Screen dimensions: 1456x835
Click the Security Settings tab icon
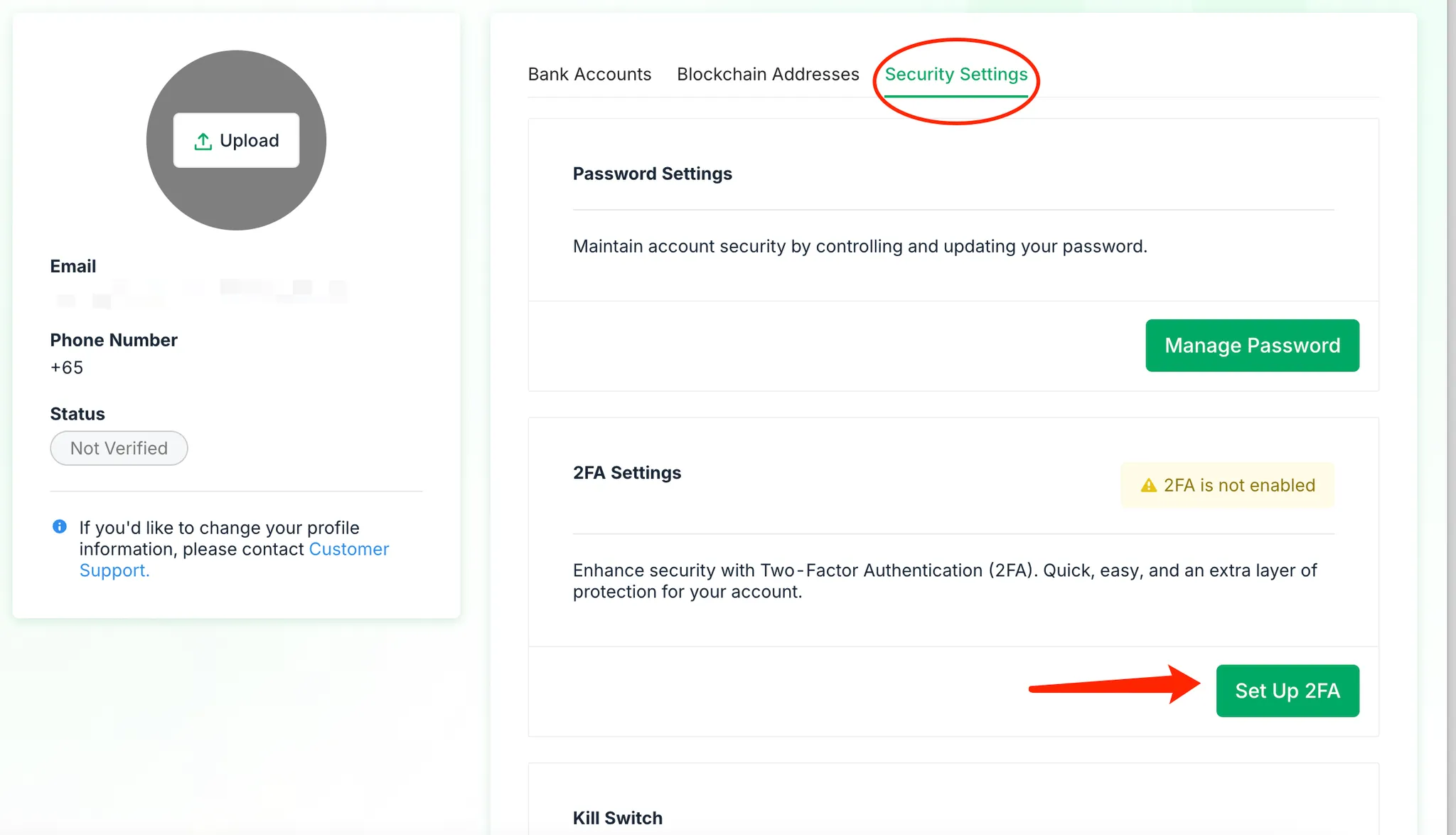point(956,73)
